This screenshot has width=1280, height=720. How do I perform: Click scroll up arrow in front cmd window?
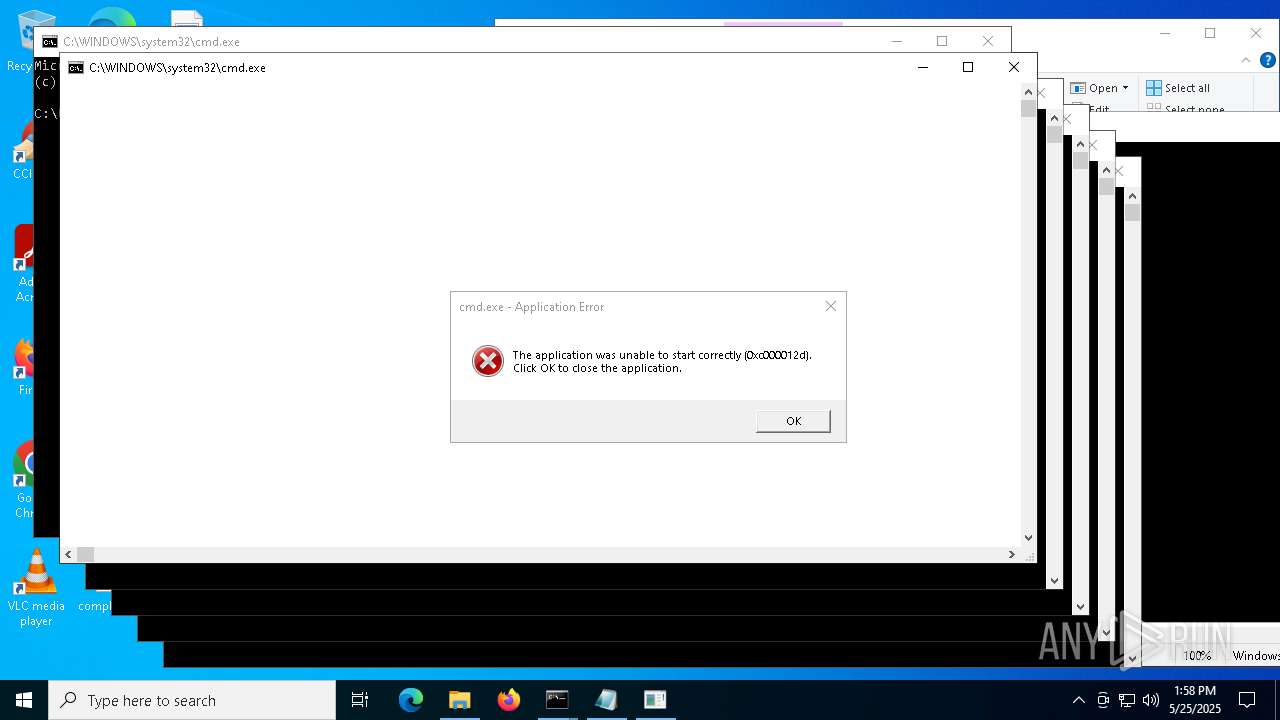click(1028, 92)
